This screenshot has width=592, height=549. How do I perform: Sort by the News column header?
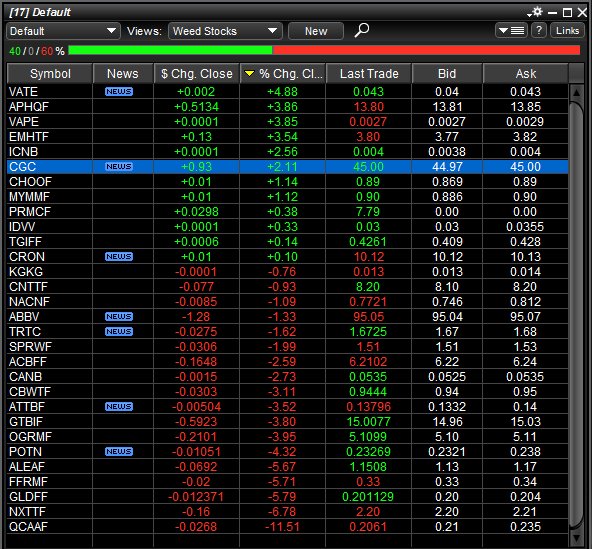123,74
